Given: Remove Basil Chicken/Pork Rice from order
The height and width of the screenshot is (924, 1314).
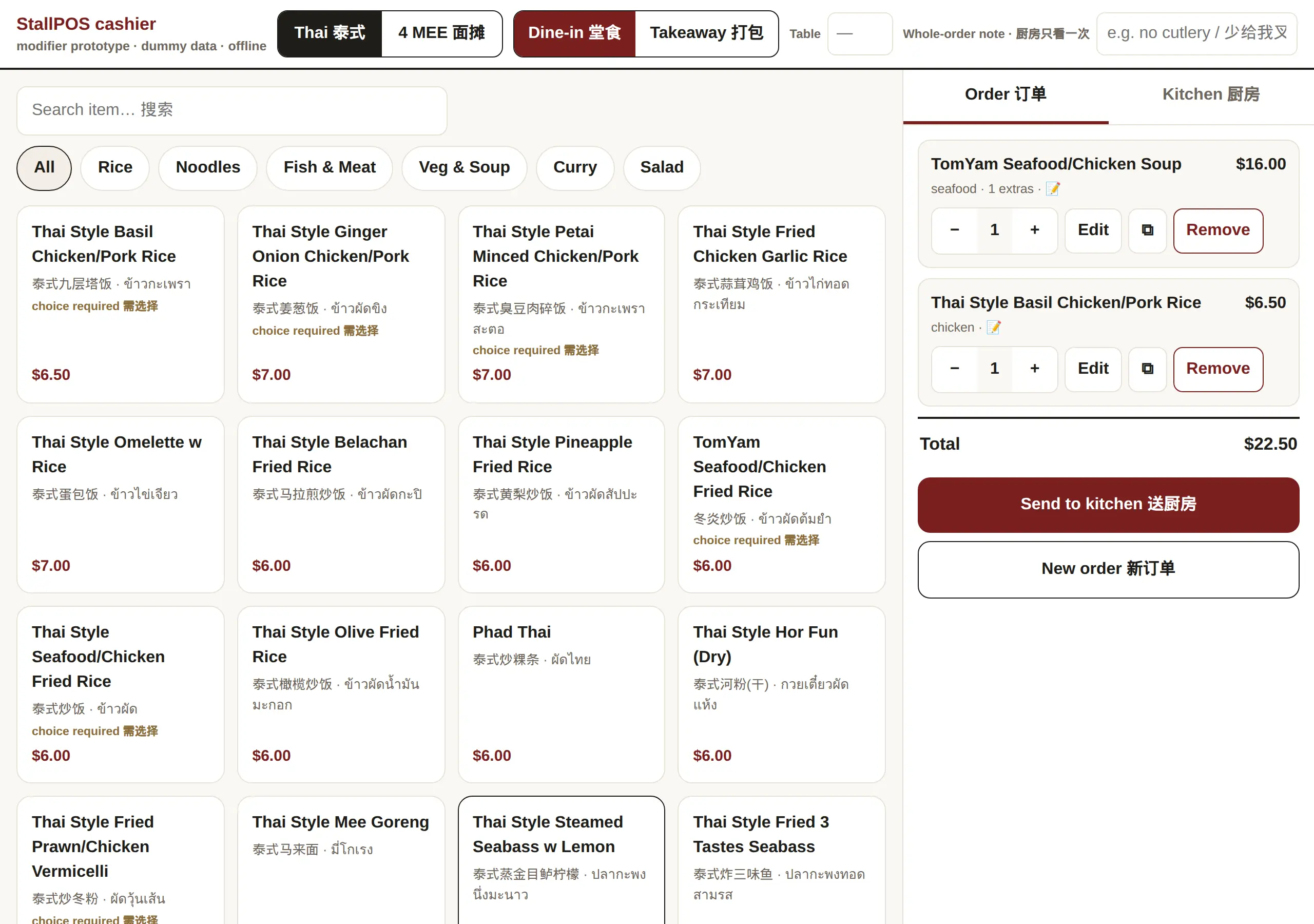Looking at the screenshot, I should [x=1218, y=369].
